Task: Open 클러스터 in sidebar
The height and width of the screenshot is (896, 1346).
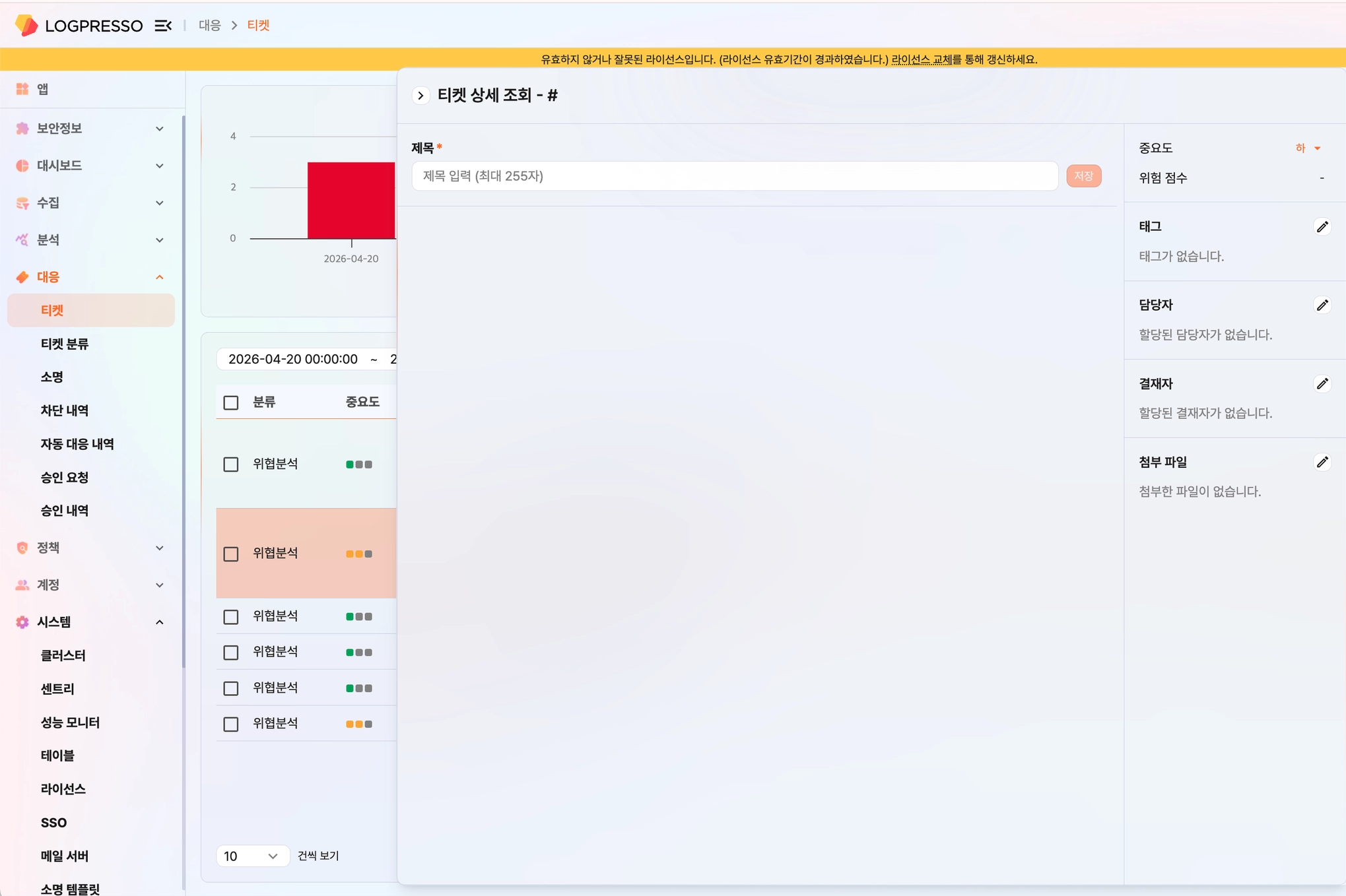Action: pos(63,655)
